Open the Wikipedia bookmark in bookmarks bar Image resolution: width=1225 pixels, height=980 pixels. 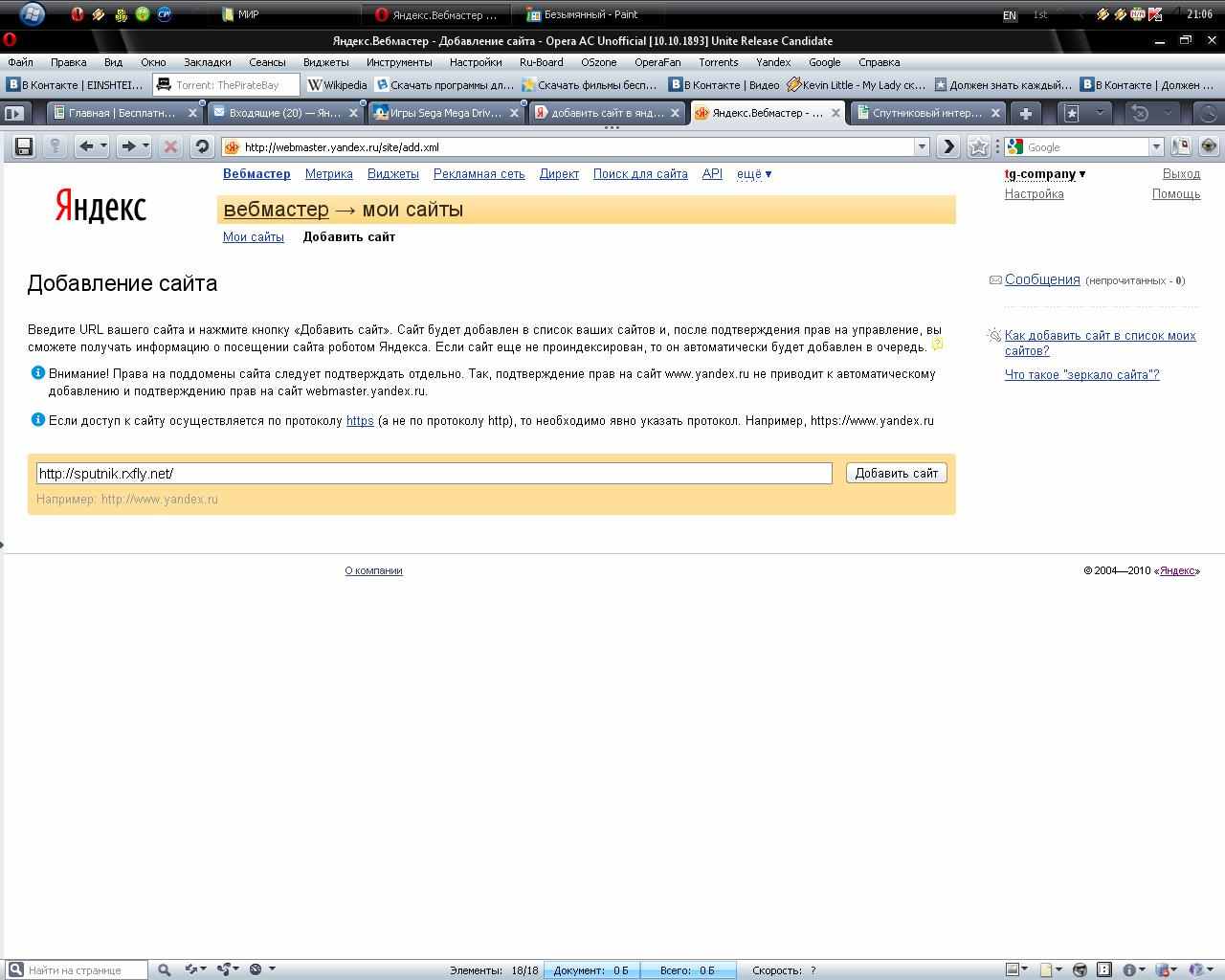tap(337, 85)
